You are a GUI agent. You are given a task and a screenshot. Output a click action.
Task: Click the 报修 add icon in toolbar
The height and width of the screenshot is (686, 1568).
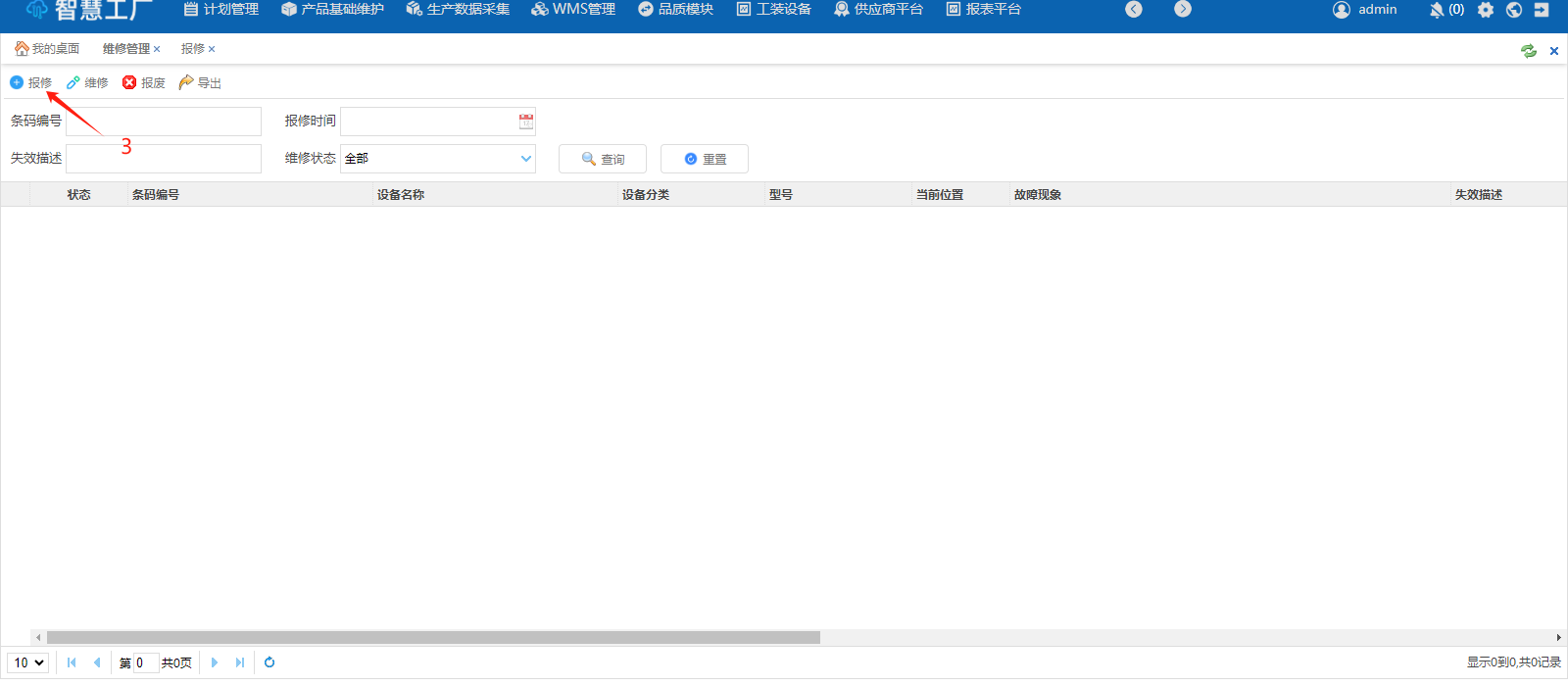click(x=17, y=83)
